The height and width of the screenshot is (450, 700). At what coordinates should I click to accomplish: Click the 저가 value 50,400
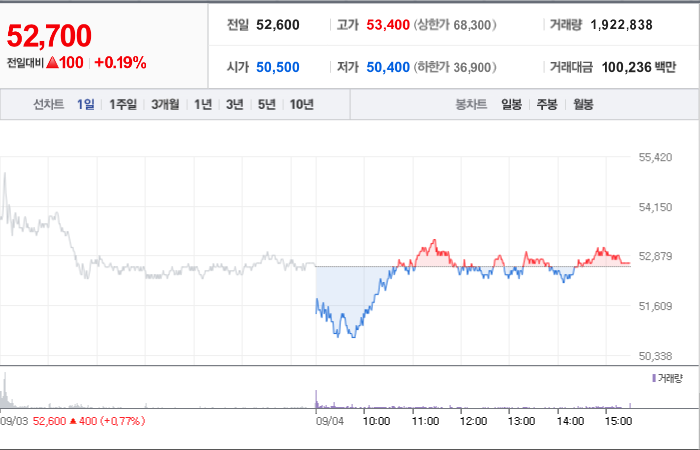pos(388,67)
